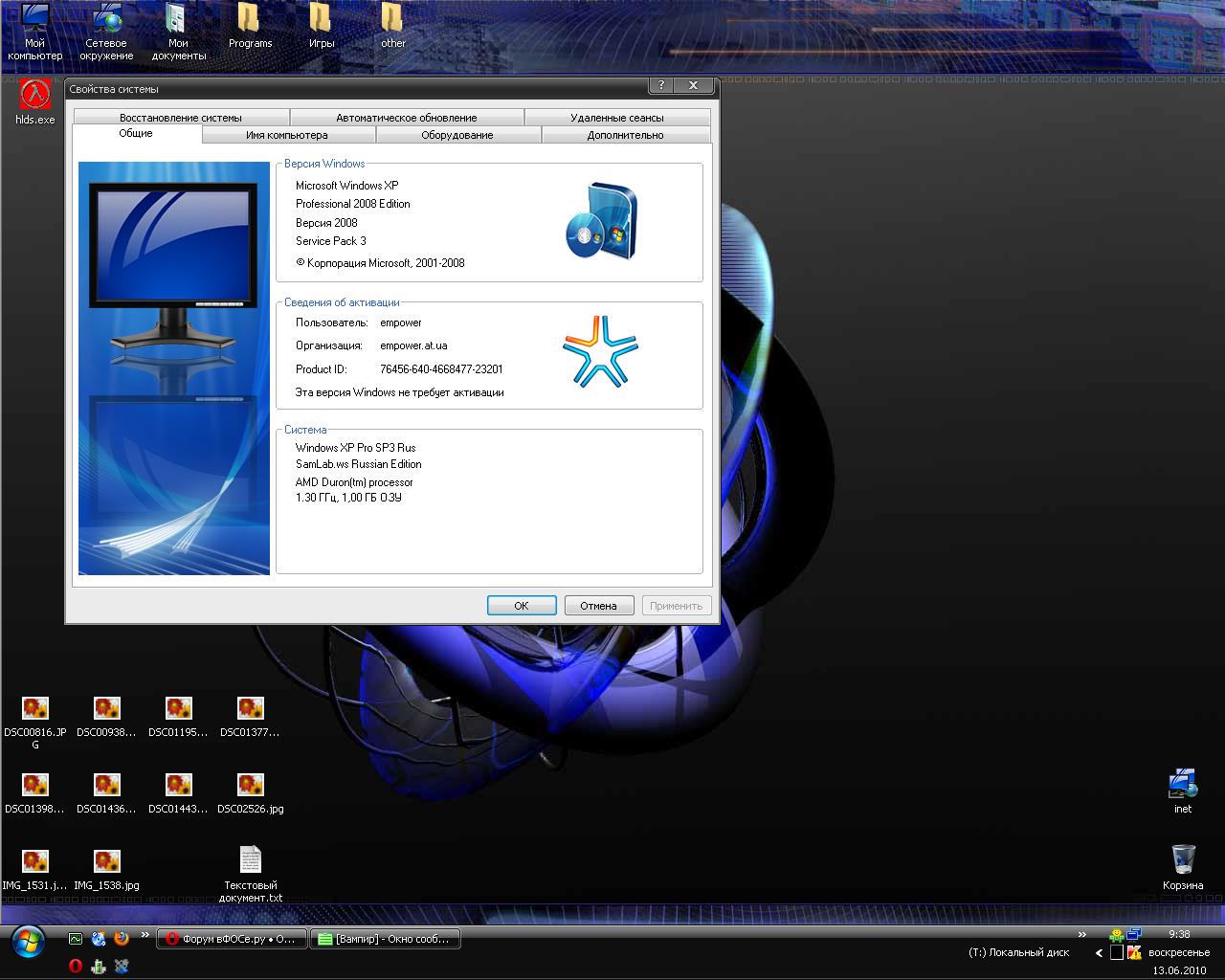Expand hidden quick launch items chevron
Viewport: 1225px width, 980px height.
coord(145,935)
